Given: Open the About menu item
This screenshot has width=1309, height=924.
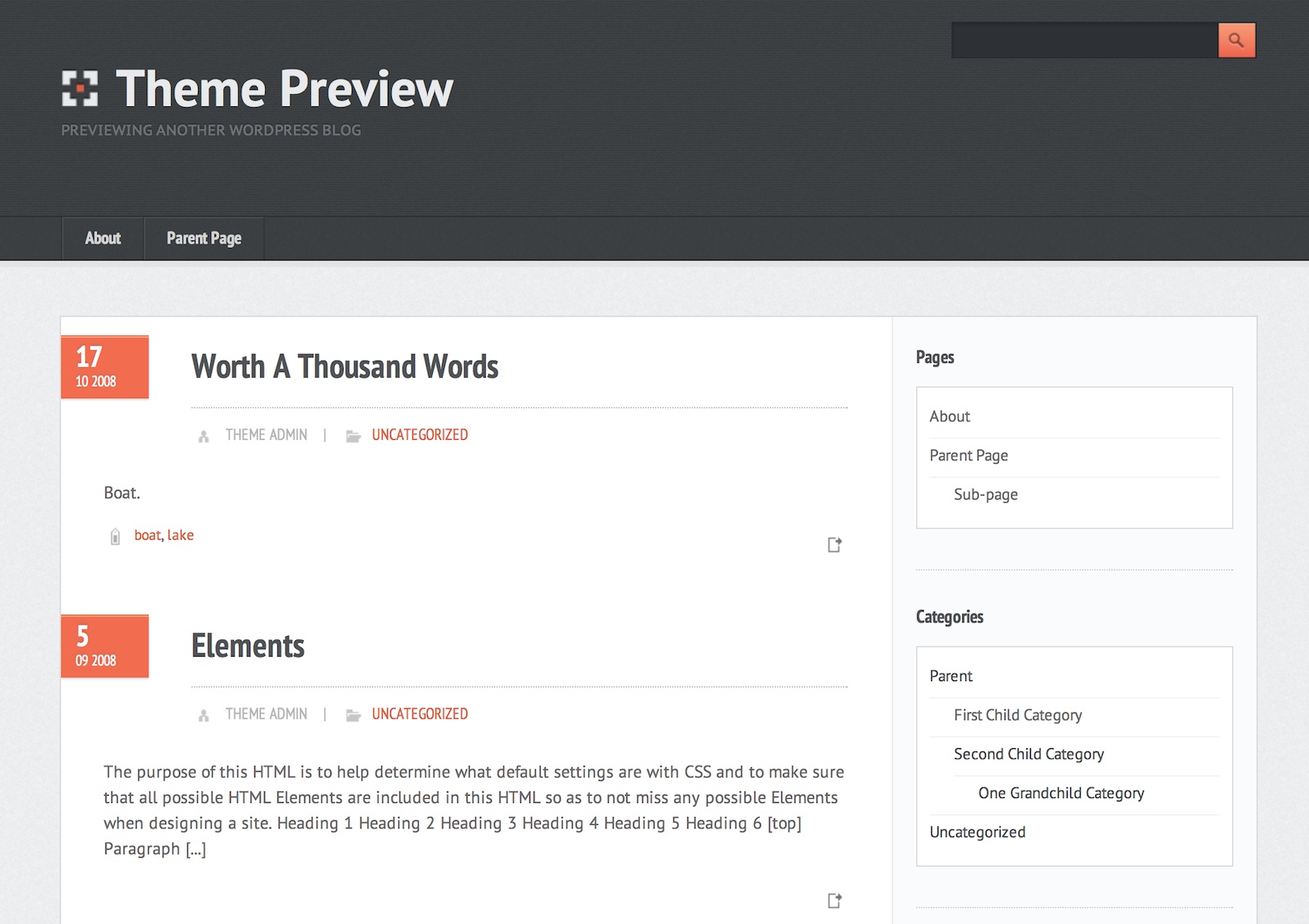Looking at the screenshot, I should point(103,238).
